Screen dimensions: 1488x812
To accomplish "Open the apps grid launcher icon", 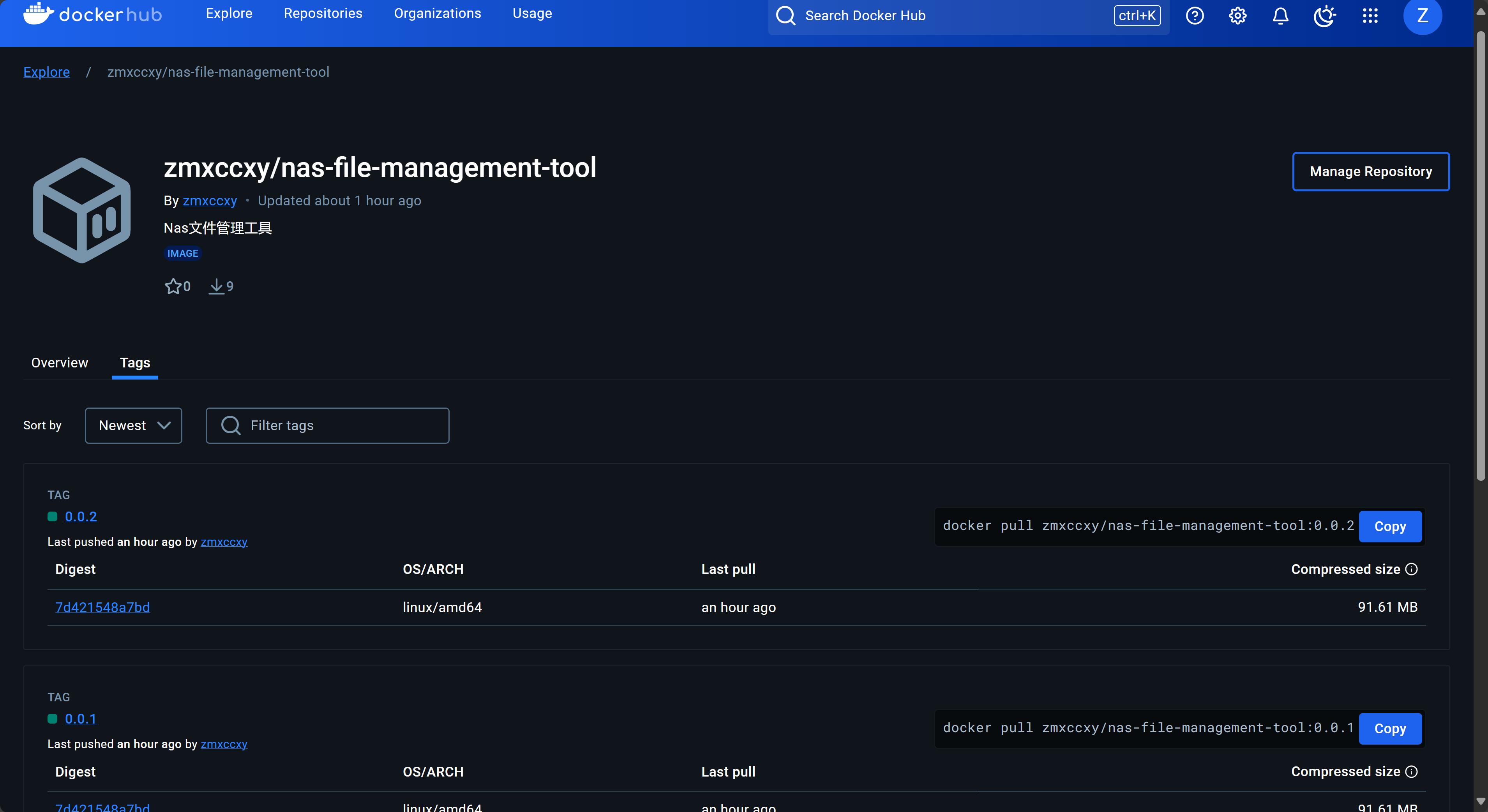I will (x=1370, y=16).
